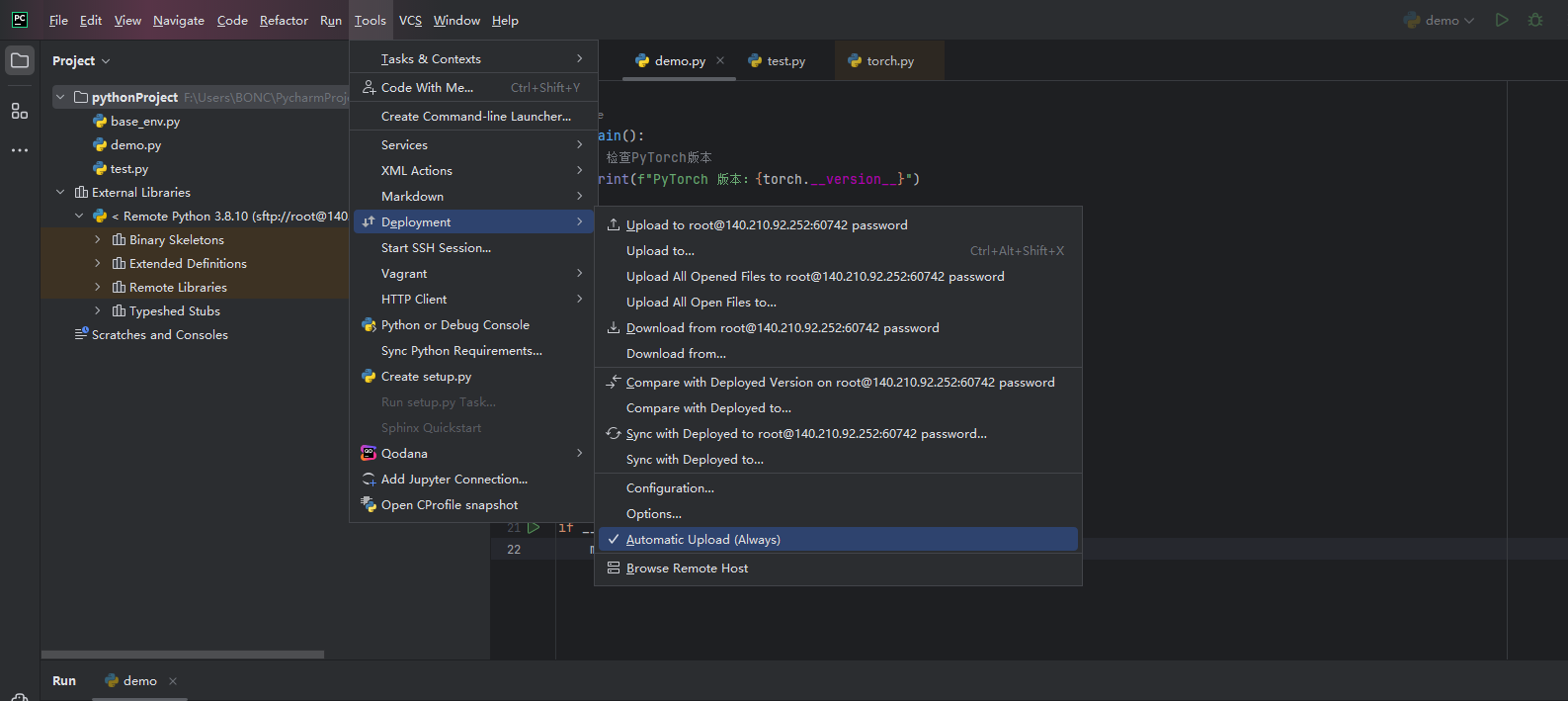
Task: Collapse the External Libraries node
Action: (x=60, y=192)
